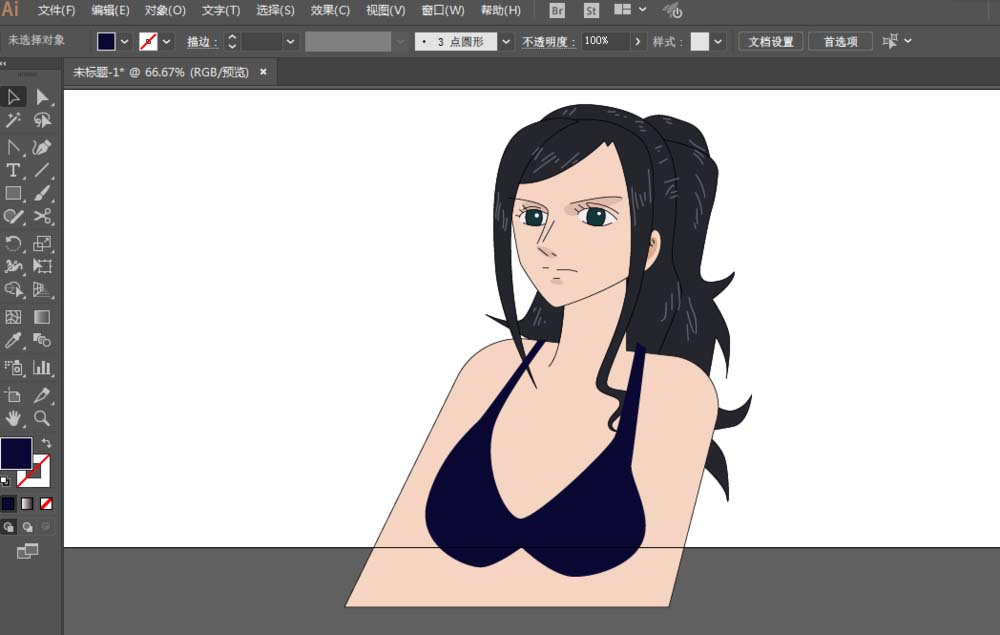Open arrange documents dropdown arrow
The height and width of the screenshot is (635, 1000).
pos(643,10)
